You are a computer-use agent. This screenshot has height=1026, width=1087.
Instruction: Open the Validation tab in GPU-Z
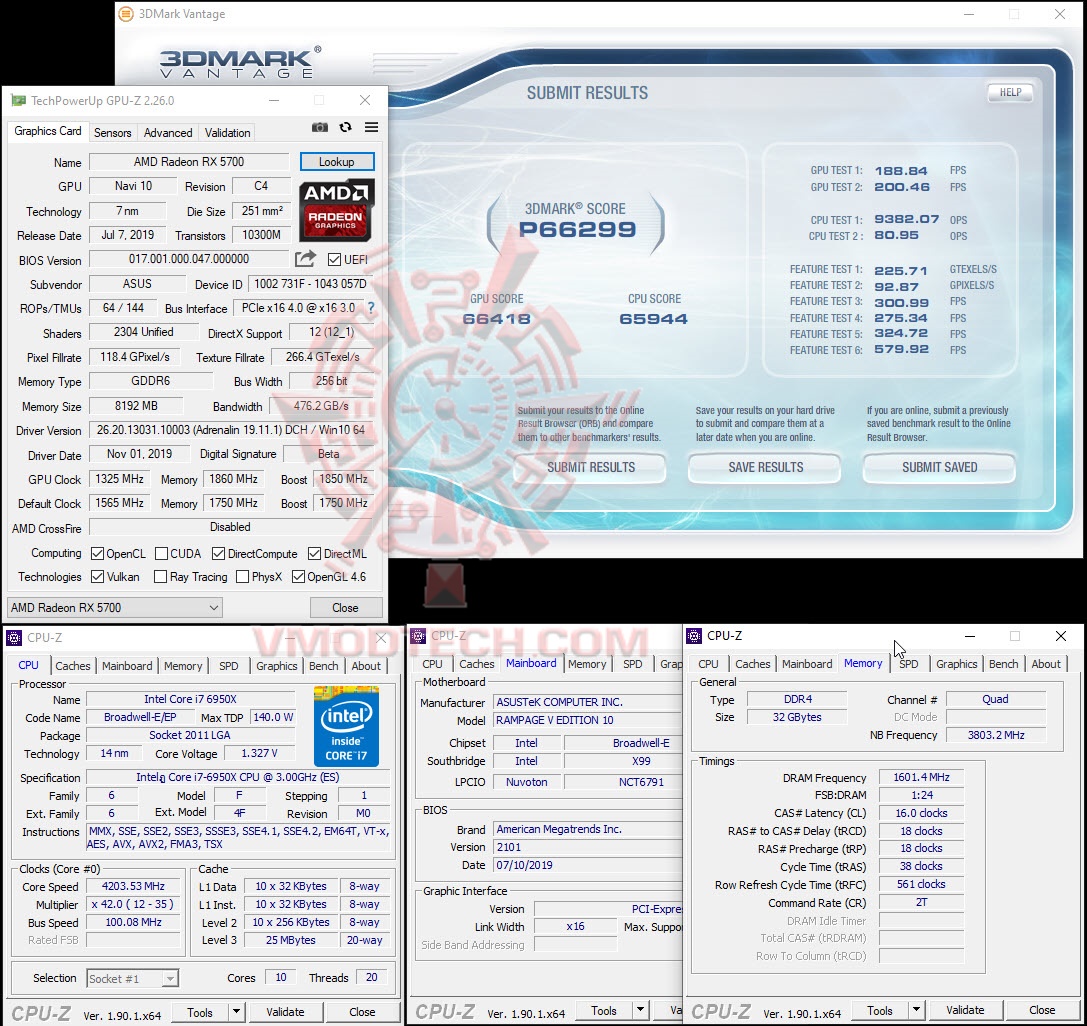coord(227,132)
